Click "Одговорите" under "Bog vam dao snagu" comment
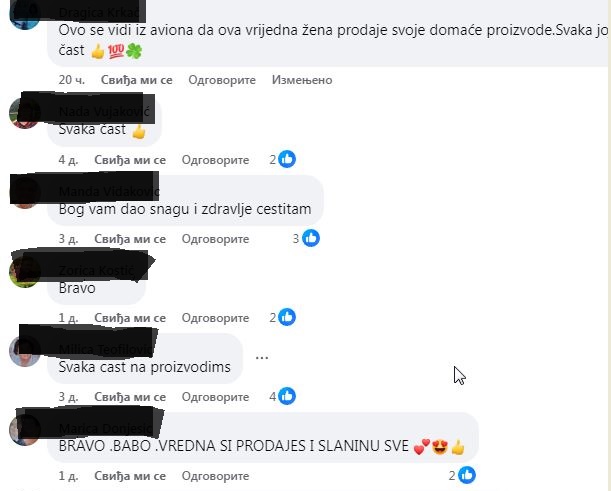Image resolution: width=611 pixels, height=491 pixels. [x=215, y=239]
